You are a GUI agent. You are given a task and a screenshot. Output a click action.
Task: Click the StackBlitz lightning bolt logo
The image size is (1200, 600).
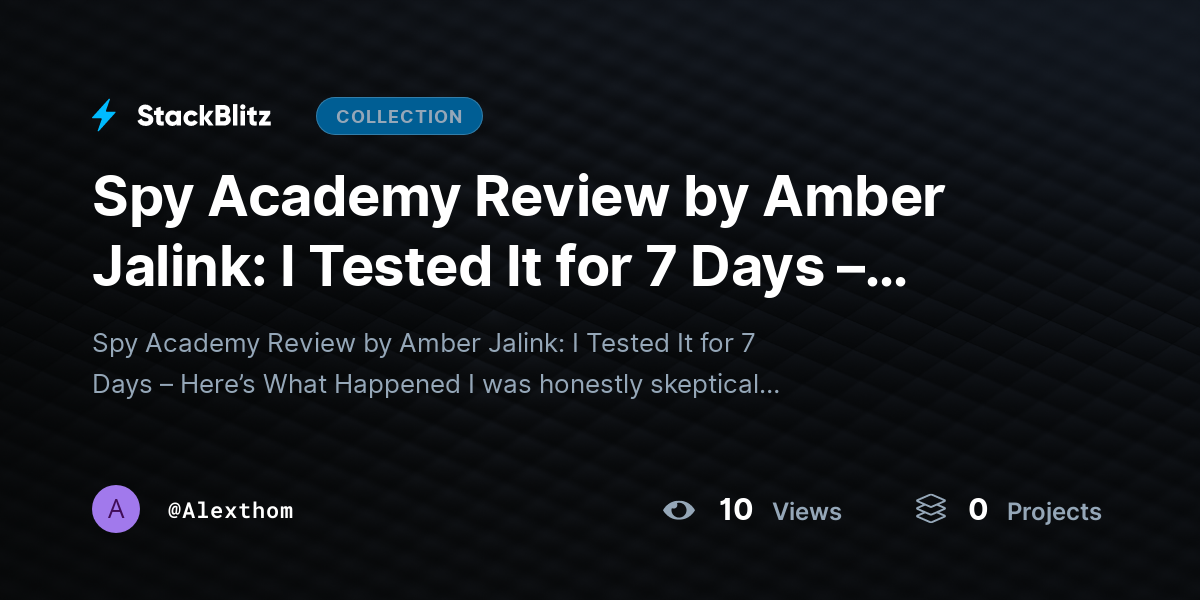(x=104, y=116)
